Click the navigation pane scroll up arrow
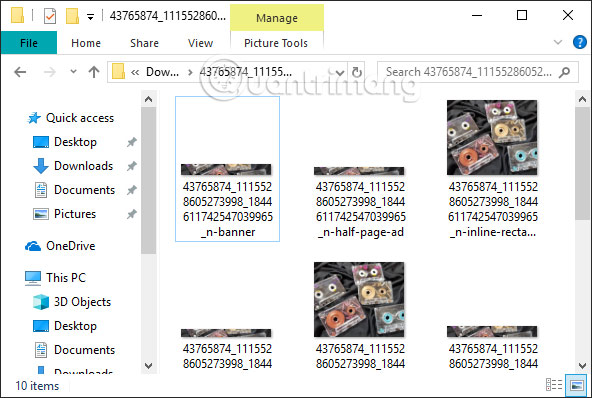This screenshot has width=592, height=398. coord(148,99)
